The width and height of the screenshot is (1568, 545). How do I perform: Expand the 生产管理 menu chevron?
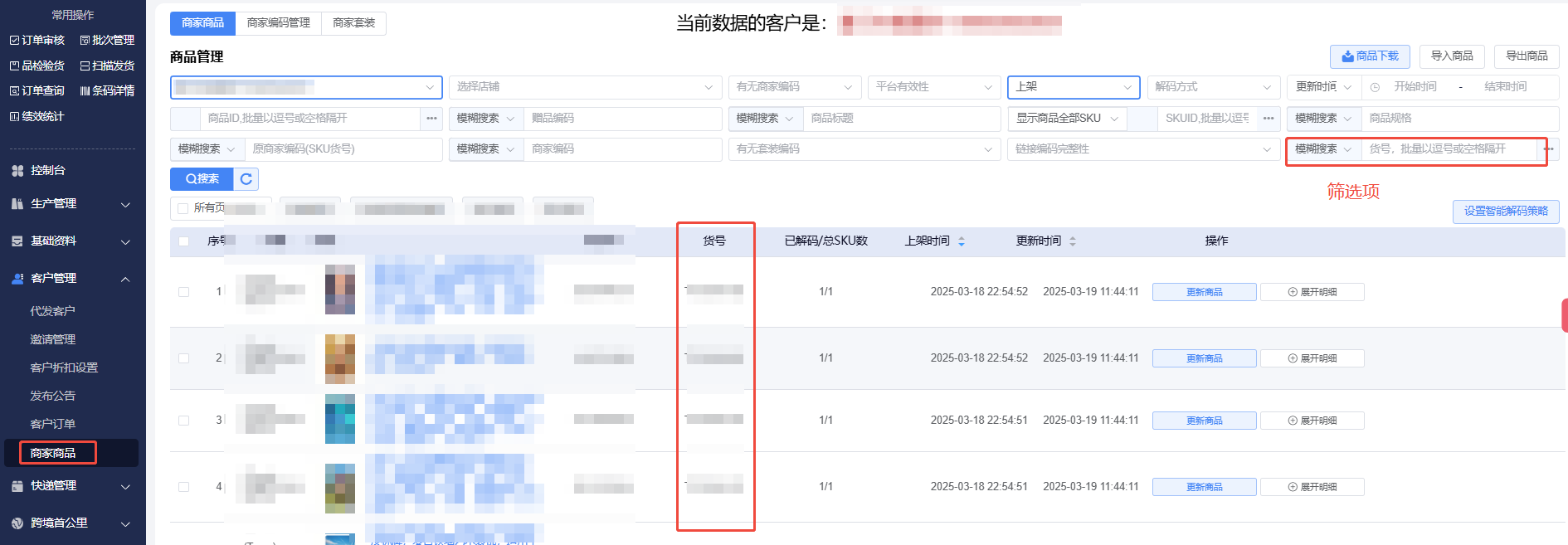click(125, 204)
